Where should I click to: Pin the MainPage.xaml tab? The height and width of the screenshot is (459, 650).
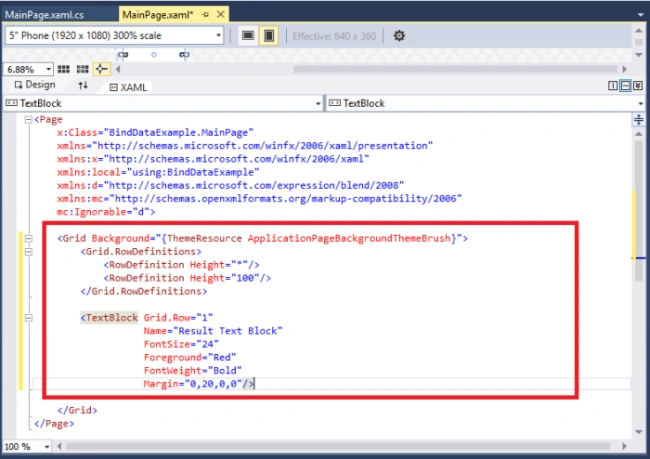[x=205, y=15]
